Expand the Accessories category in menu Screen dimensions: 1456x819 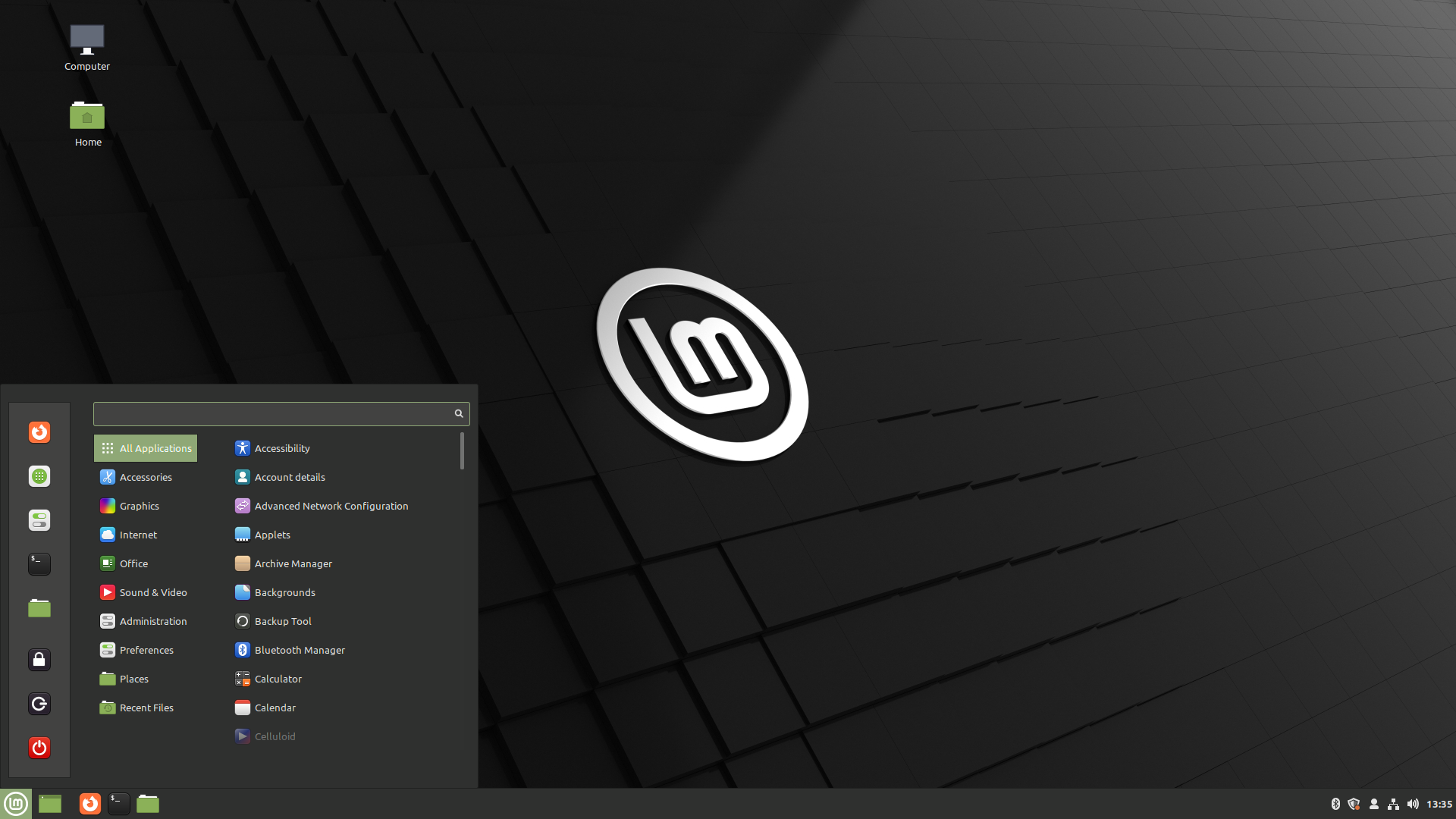tap(145, 476)
